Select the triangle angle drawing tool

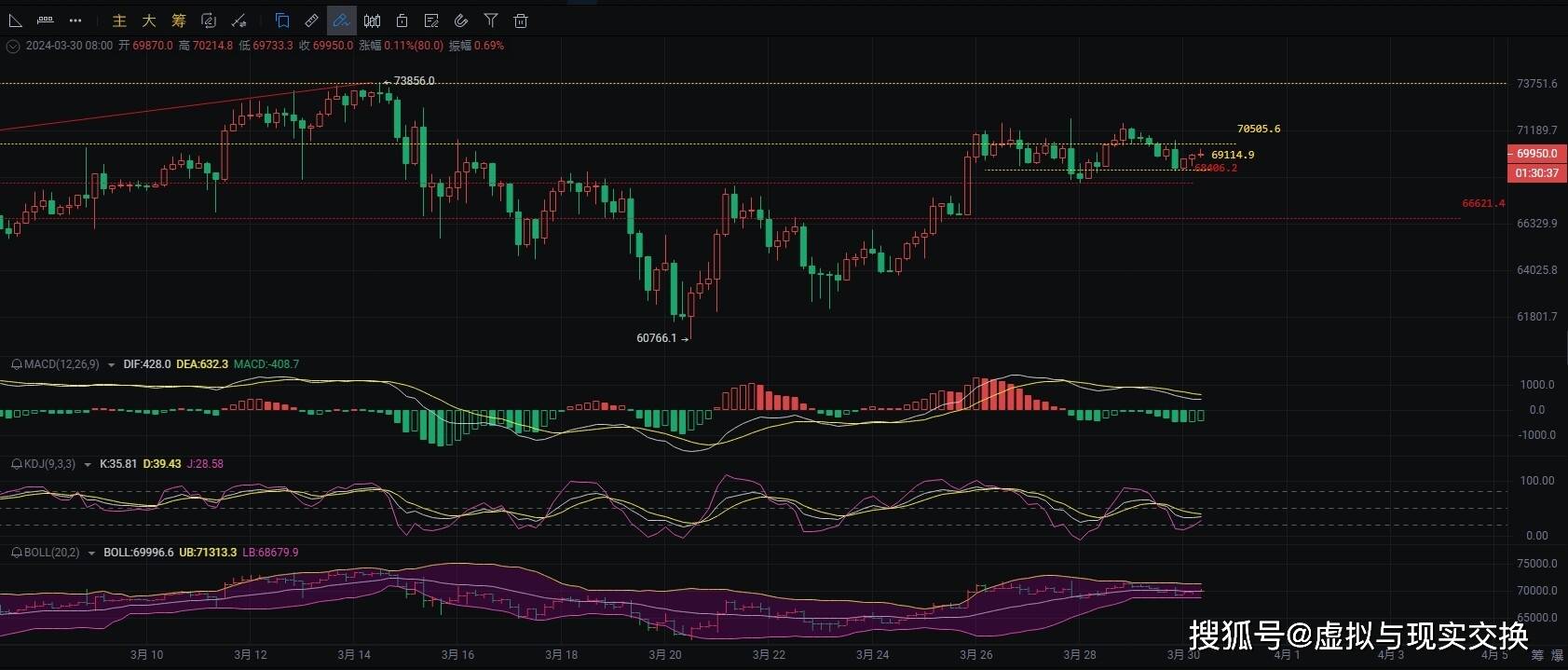tap(15, 20)
